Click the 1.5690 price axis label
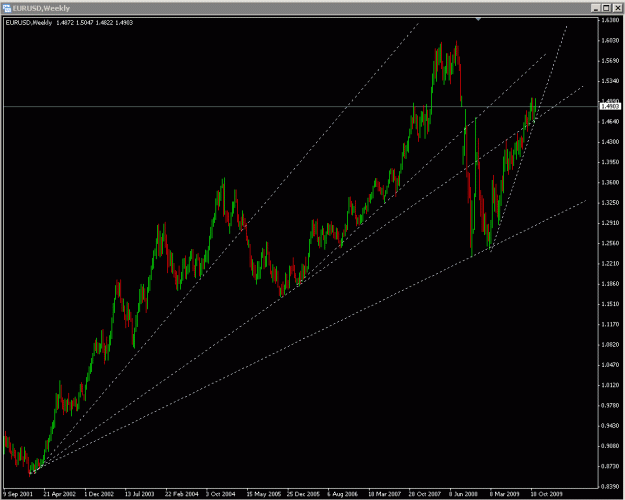This screenshot has width=625, height=500. click(x=610, y=61)
